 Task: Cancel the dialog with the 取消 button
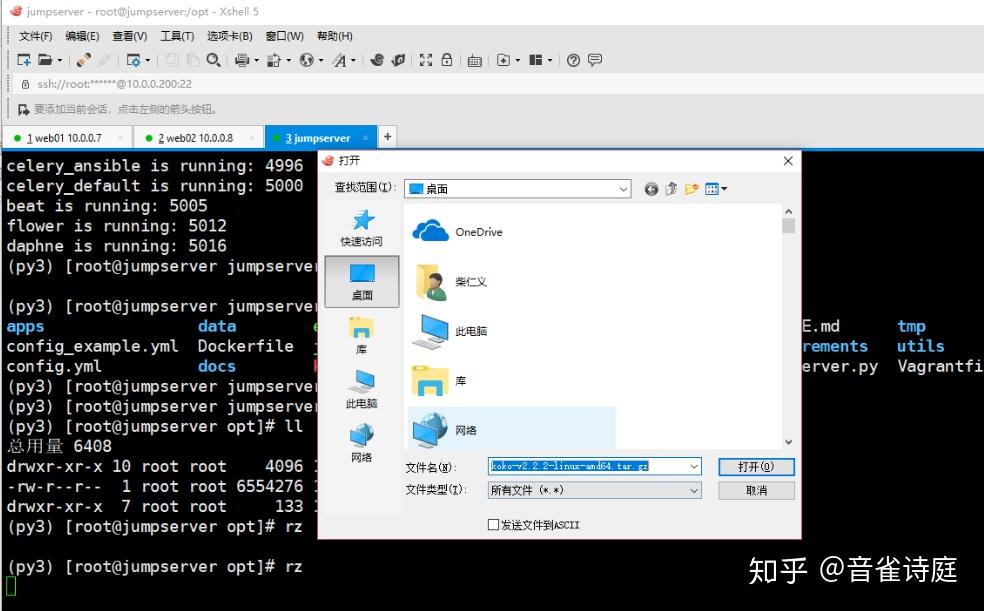pos(755,489)
